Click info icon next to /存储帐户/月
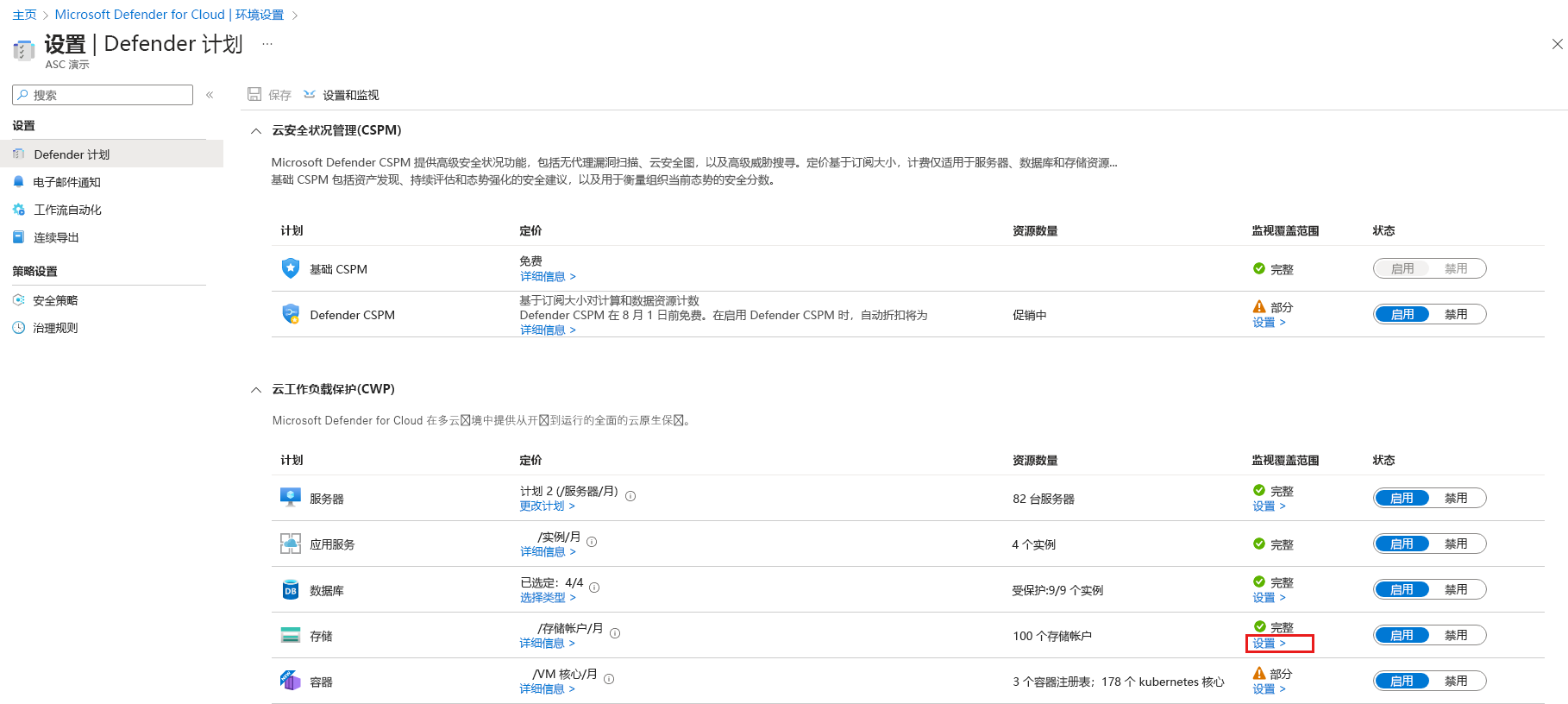The height and width of the screenshot is (704, 1568). (x=615, y=633)
